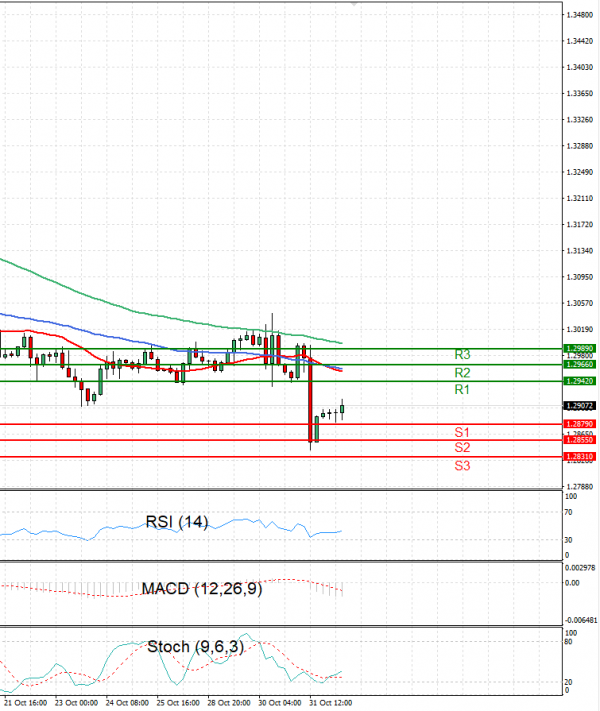The height and width of the screenshot is (711, 600).
Task: Select the red 1.28550 price tag
Action: click(x=580, y=440)
